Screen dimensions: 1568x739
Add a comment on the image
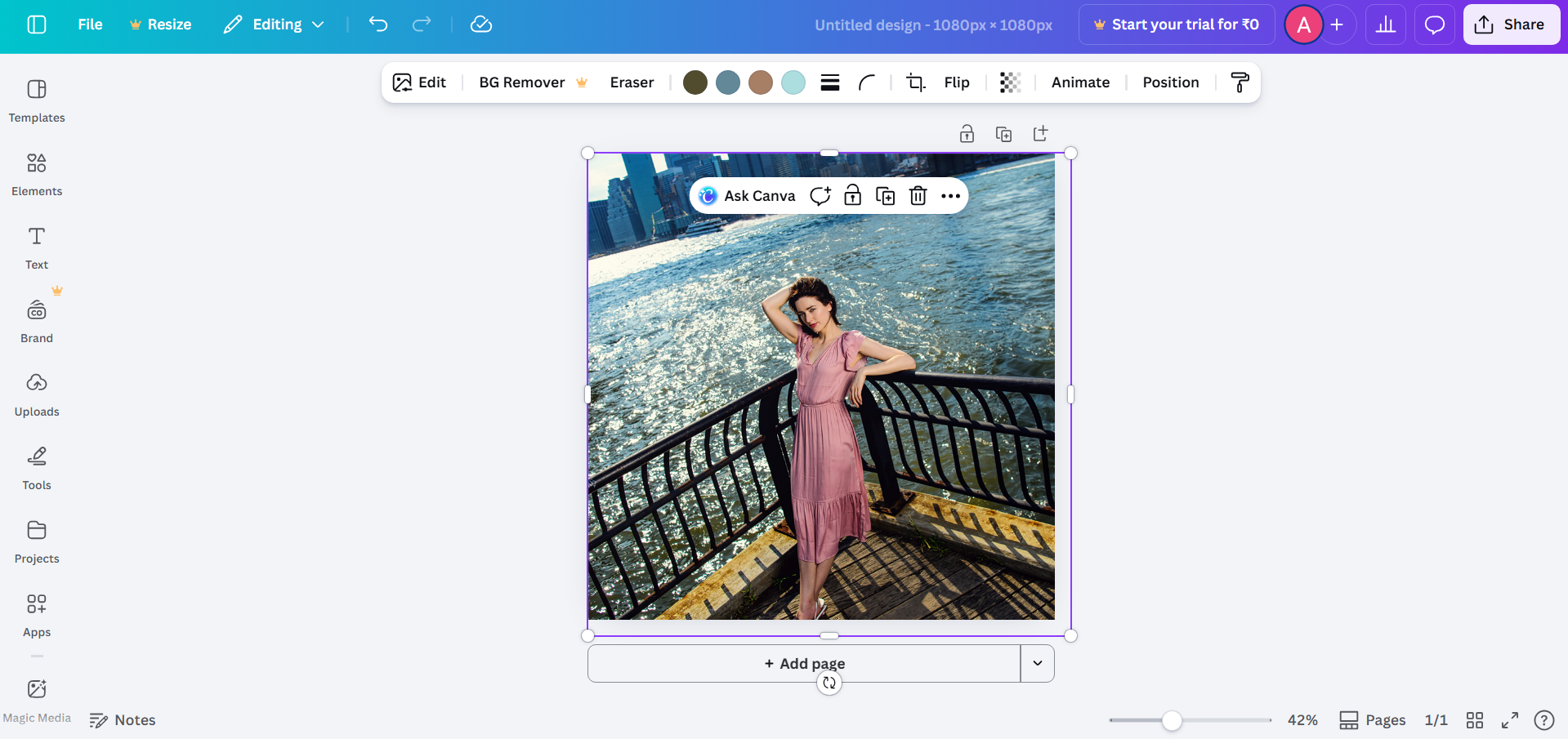coord(820,195)
